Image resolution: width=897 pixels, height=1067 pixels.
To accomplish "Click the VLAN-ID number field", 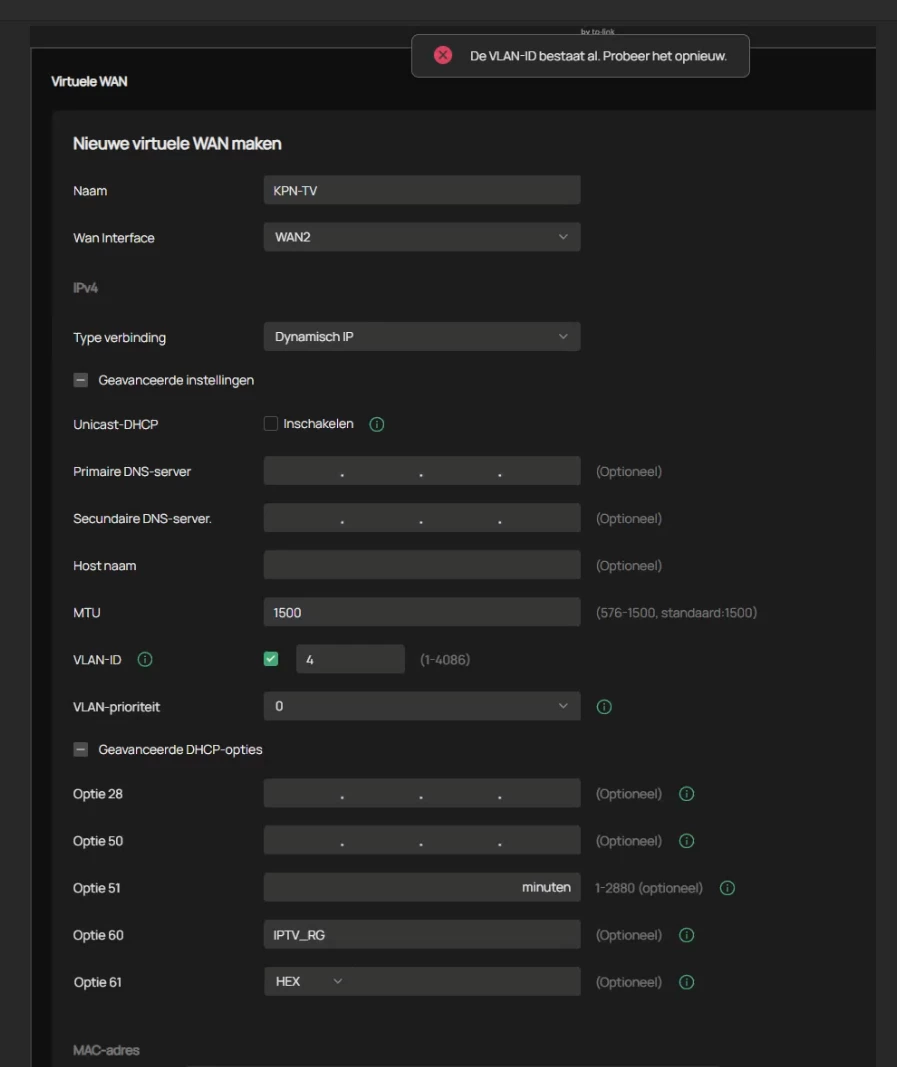I will coord(350,660).
